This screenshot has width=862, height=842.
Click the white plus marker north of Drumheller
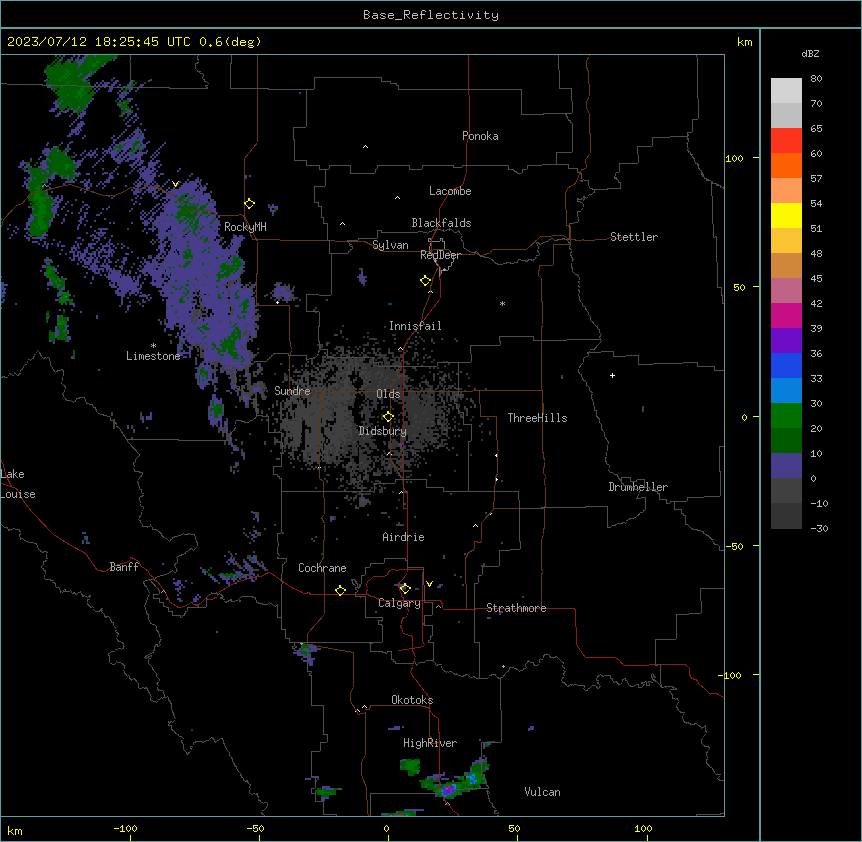612,375
